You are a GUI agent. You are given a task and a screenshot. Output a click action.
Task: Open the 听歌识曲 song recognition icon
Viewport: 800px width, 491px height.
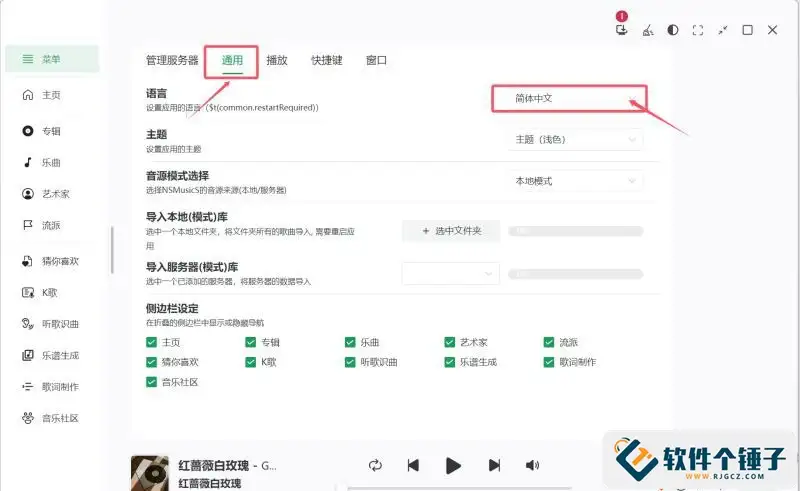[28, 323]
